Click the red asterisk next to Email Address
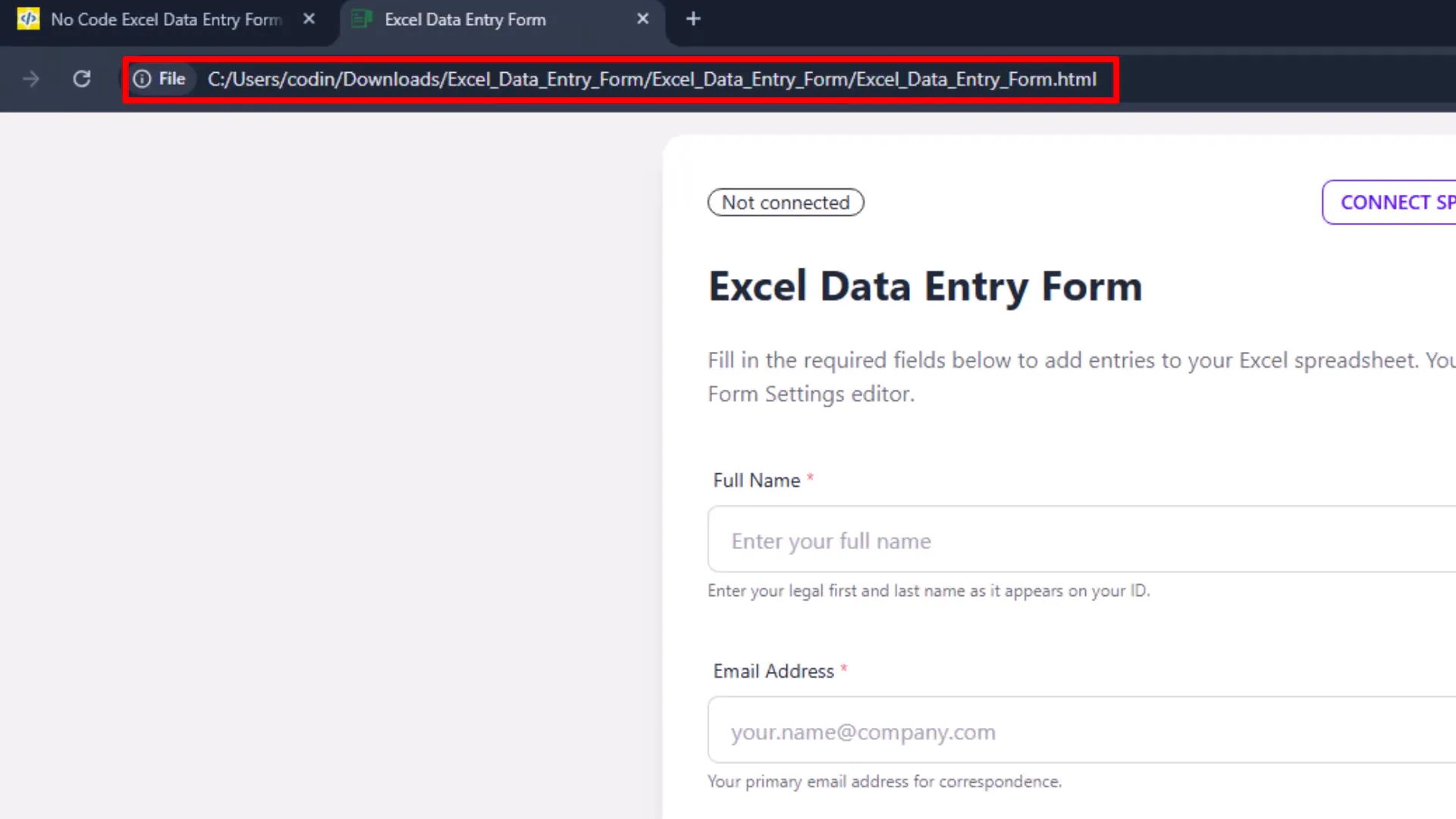 coord(843,669)
